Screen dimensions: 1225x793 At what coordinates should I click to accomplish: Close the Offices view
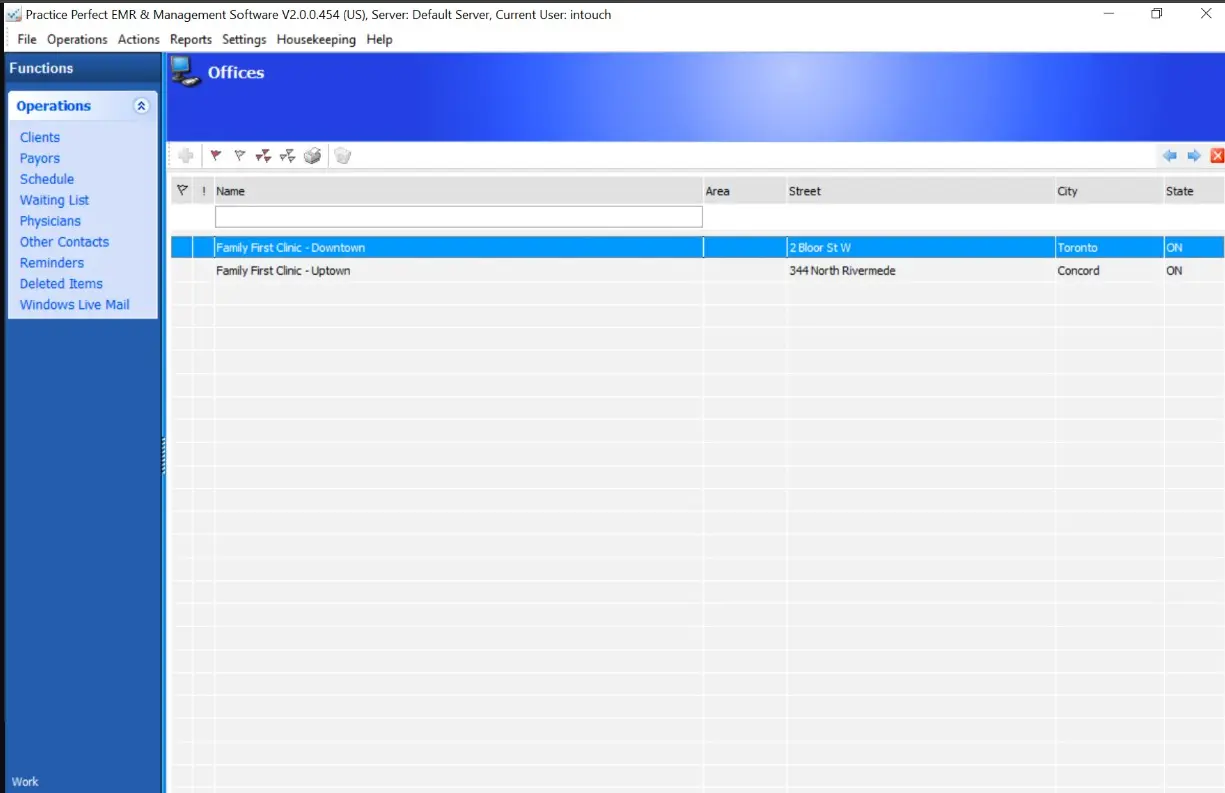coord(1217,155)
